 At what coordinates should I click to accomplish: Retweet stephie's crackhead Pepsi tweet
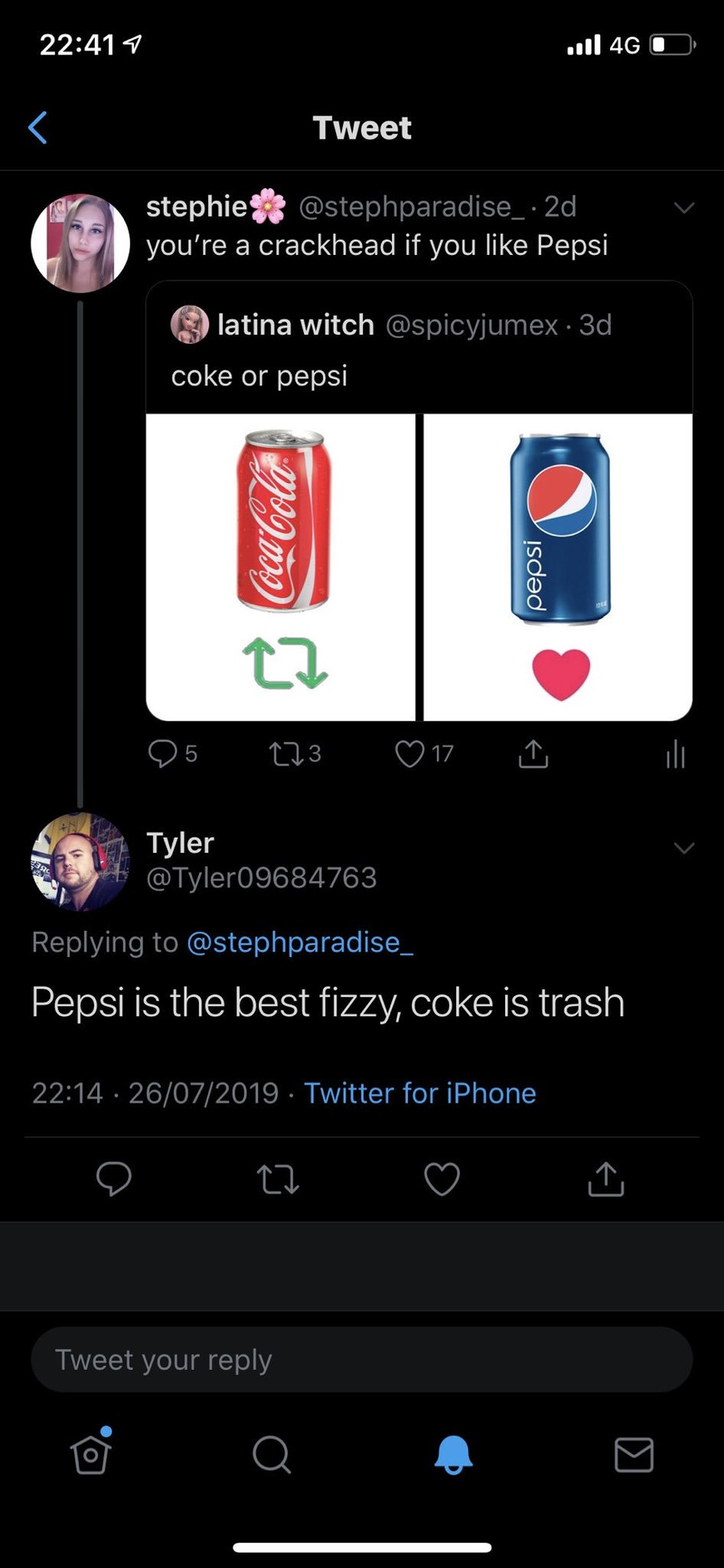[284, 754]
